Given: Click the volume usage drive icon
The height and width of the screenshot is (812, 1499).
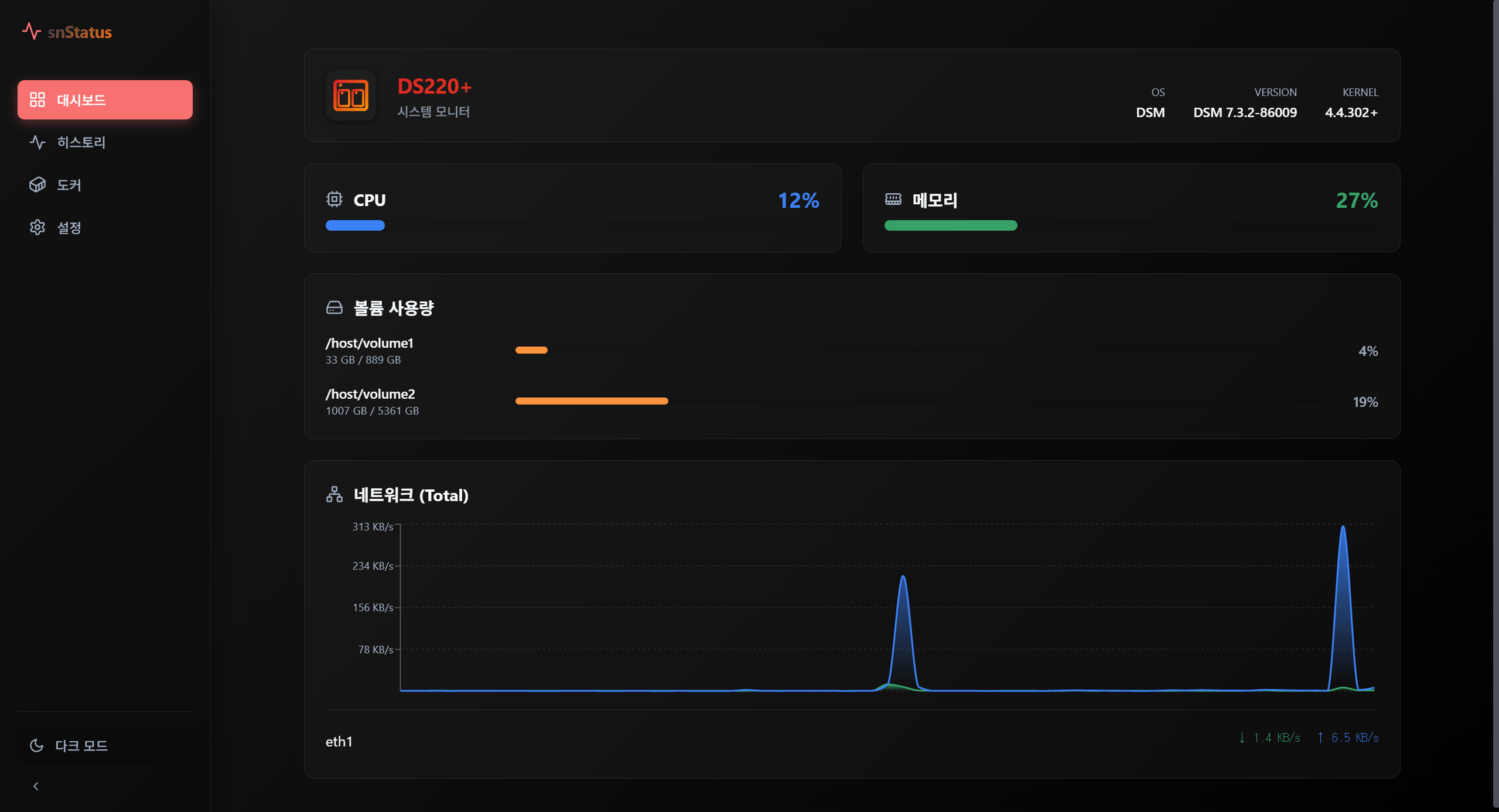Looking at the screenshot, I should [x=334, y=307].
